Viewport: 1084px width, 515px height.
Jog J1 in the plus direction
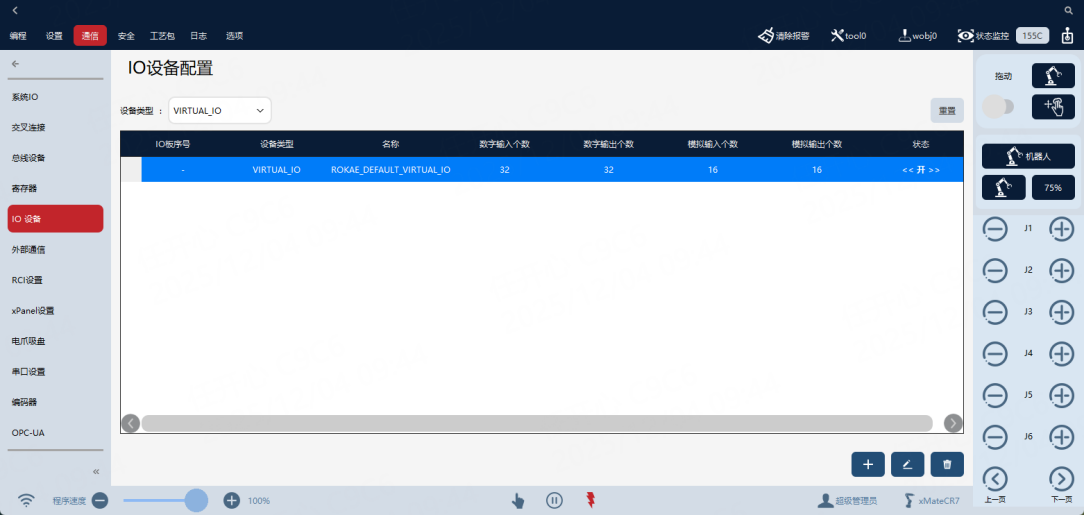[1061, 229]
